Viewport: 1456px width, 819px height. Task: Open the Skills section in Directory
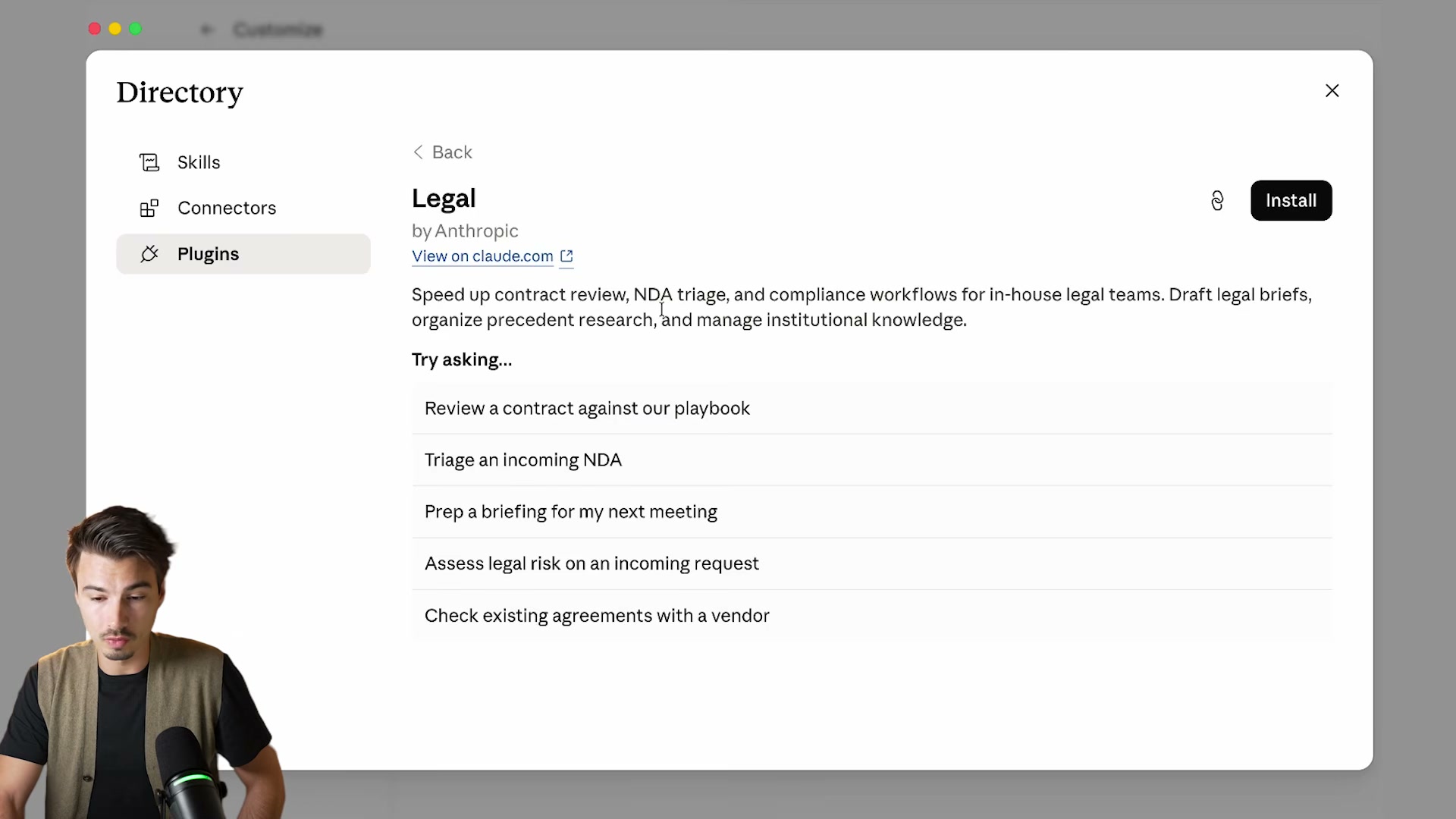point(243,162)
